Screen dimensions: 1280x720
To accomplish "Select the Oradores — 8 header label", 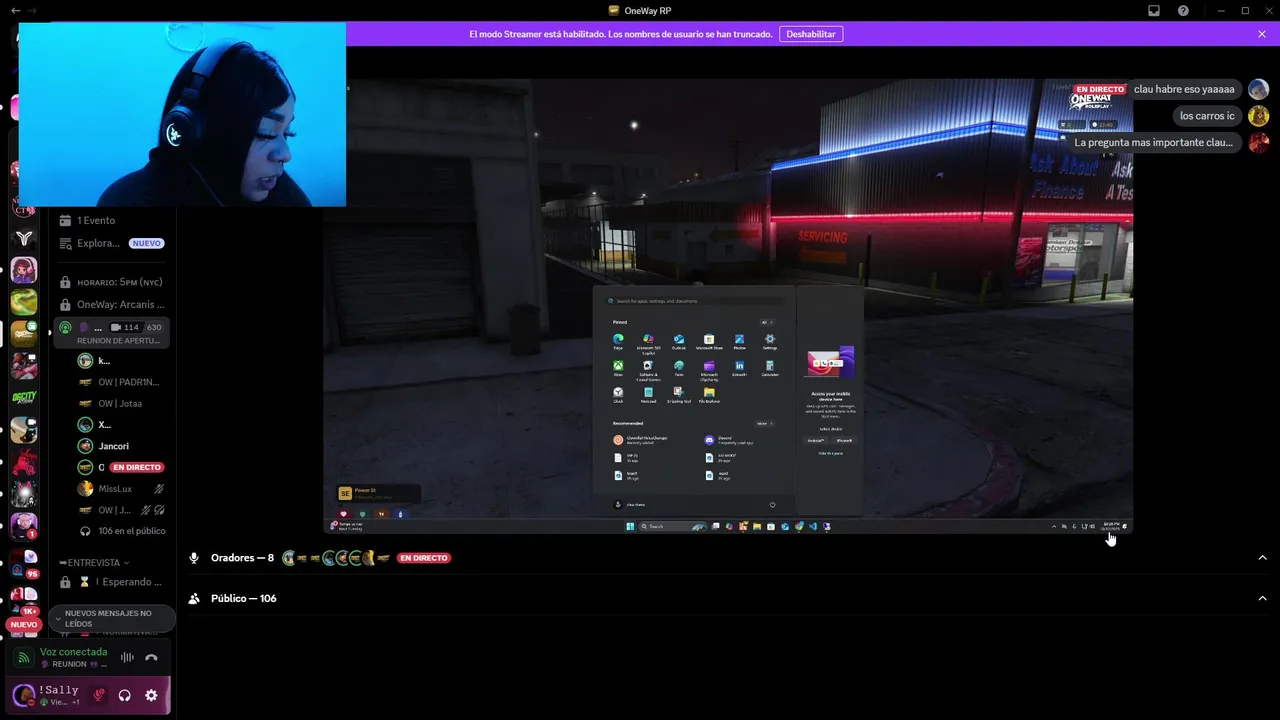I will click(x=242, y=558).
